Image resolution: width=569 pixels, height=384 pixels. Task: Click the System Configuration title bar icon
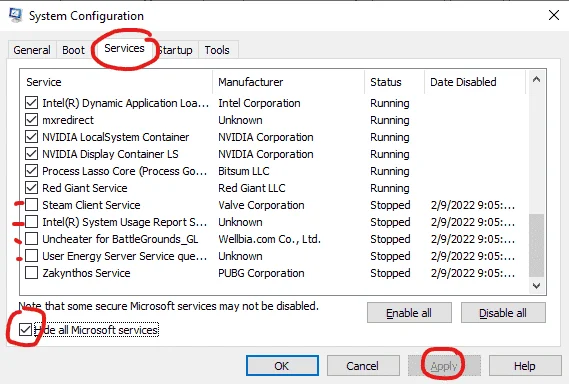[x=16, y=15]
